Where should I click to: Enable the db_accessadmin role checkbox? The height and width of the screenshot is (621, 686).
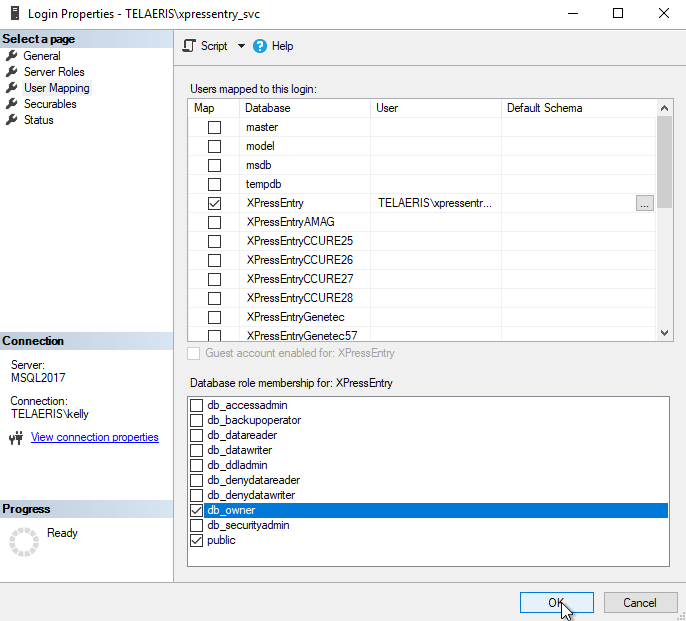click(x=196, y=405)
